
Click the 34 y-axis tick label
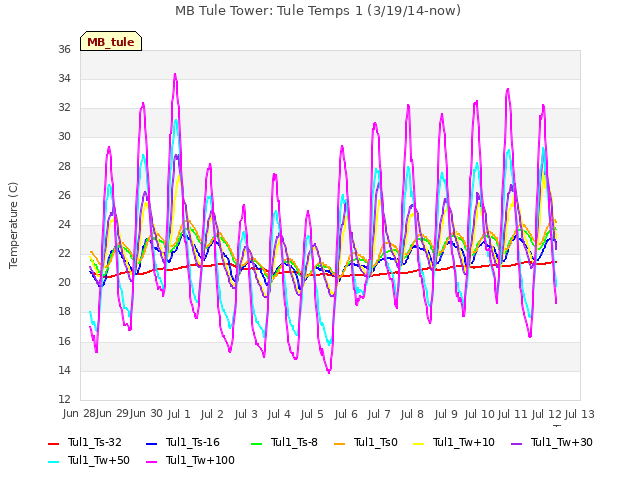[64, 79]
